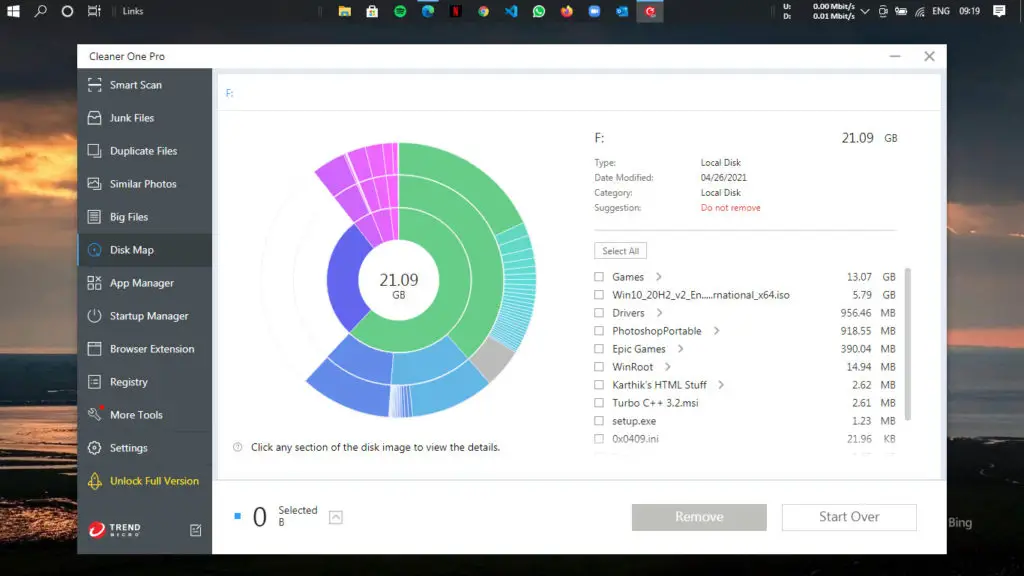Screen dimensions: 1024x576
Task: Open the Windows Start menu
Action: tap(13, 11)
